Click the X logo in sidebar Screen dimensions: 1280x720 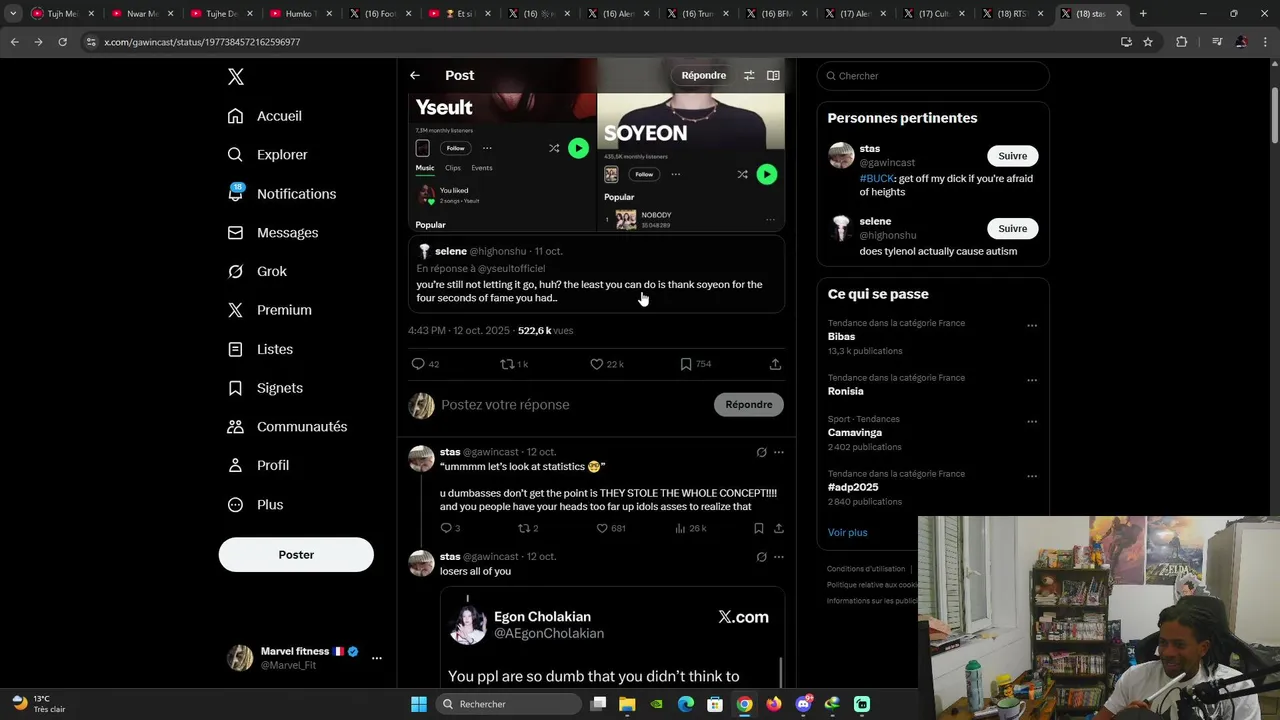pos(236,77)
